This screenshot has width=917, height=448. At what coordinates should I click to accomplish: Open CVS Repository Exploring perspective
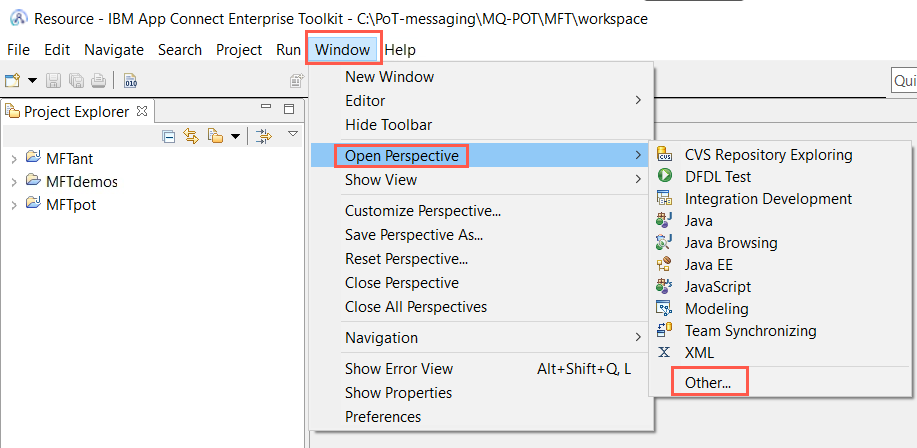pos(780,155)
